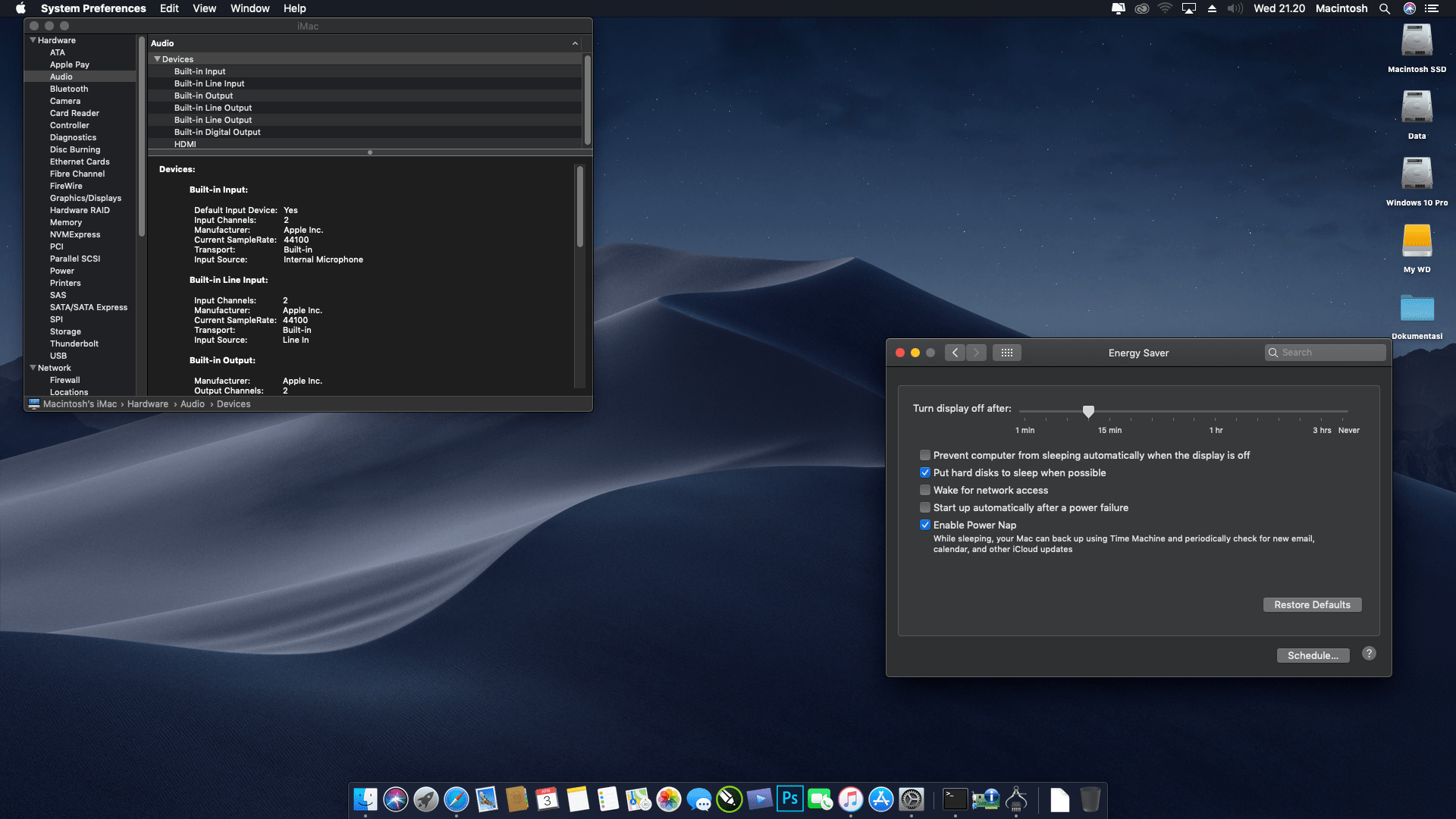Screen dimensions: 1456x819
Task: Open the System Preferences app menu
Action: click(x=93, y=8)
